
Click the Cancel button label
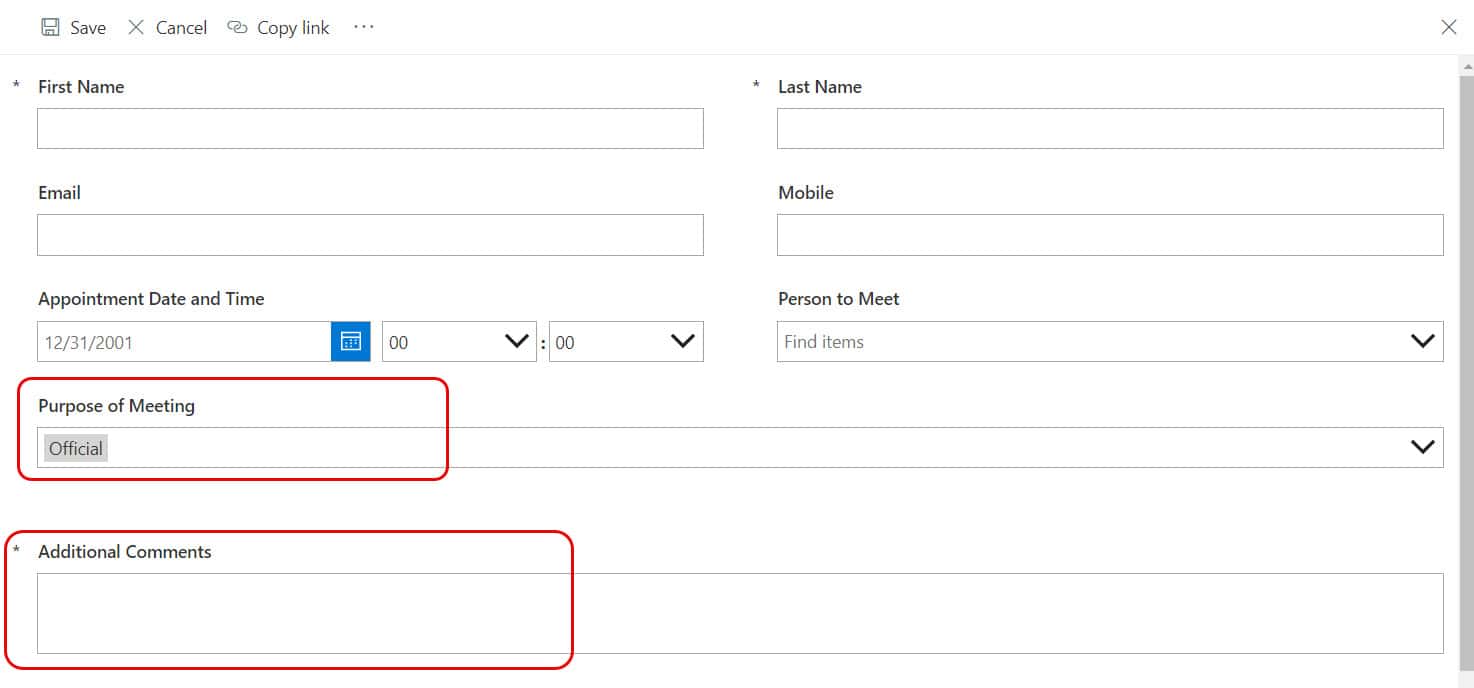(x=181, y=28)
